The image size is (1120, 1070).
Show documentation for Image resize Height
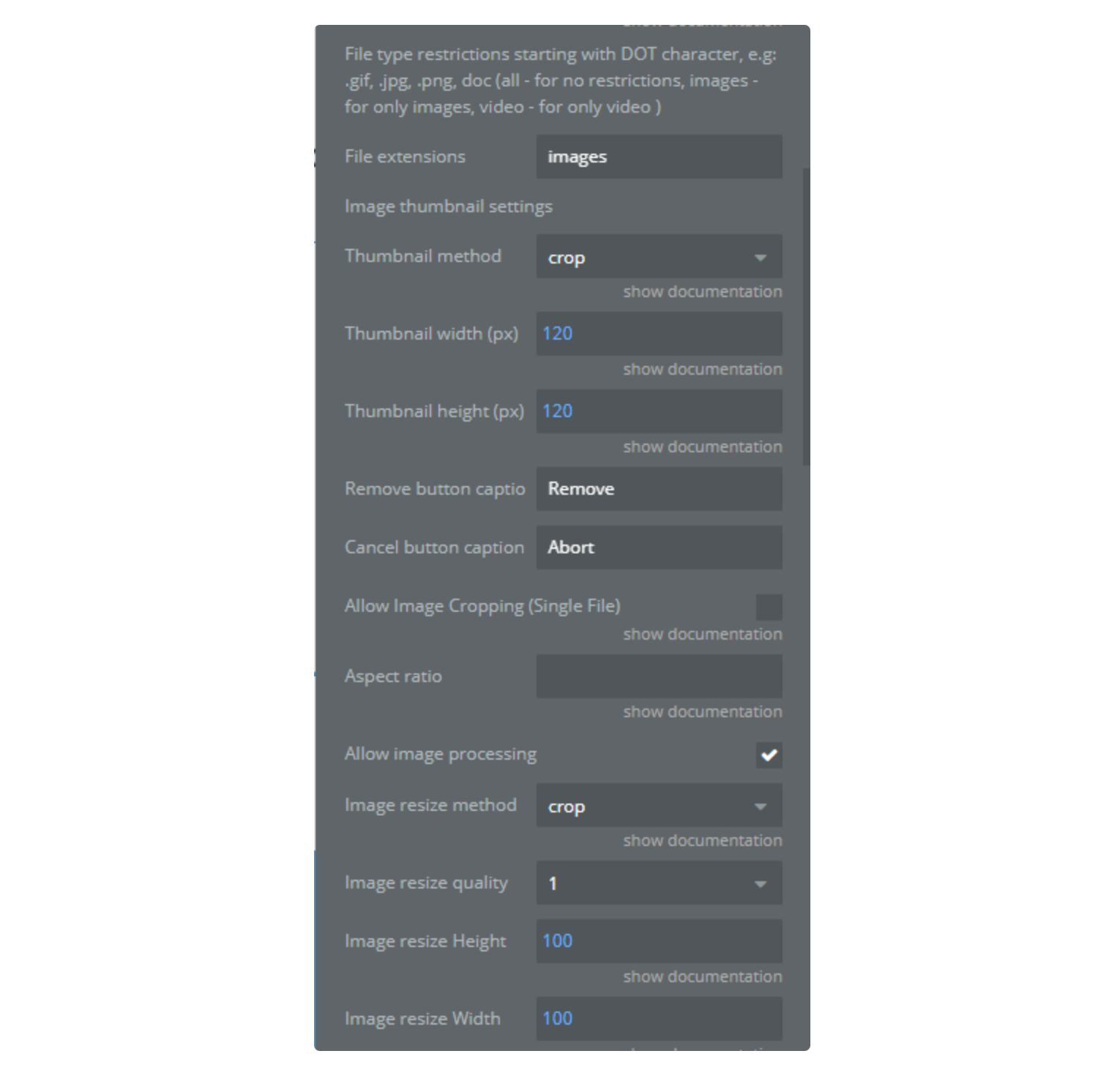[x=702, y=976]
